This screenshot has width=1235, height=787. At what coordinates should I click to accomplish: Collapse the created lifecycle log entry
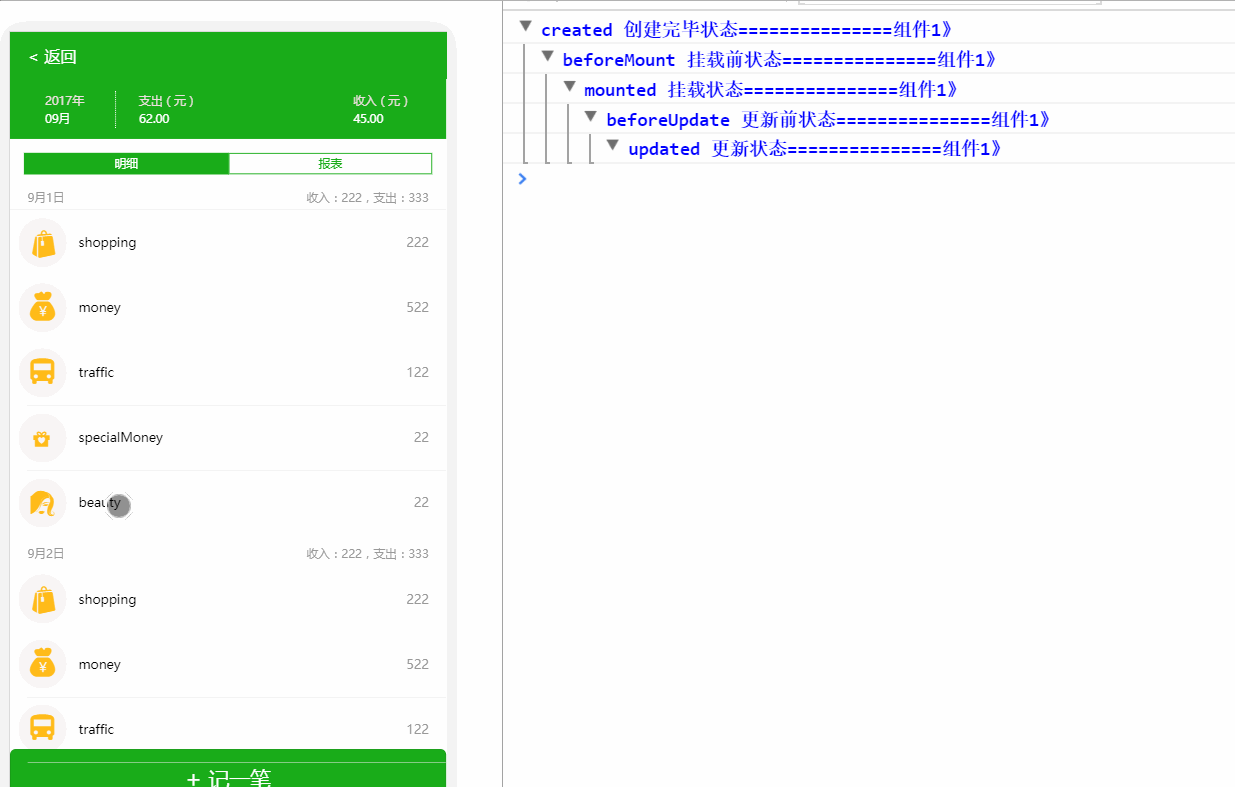pyautogui.click(x=525, y=26)
